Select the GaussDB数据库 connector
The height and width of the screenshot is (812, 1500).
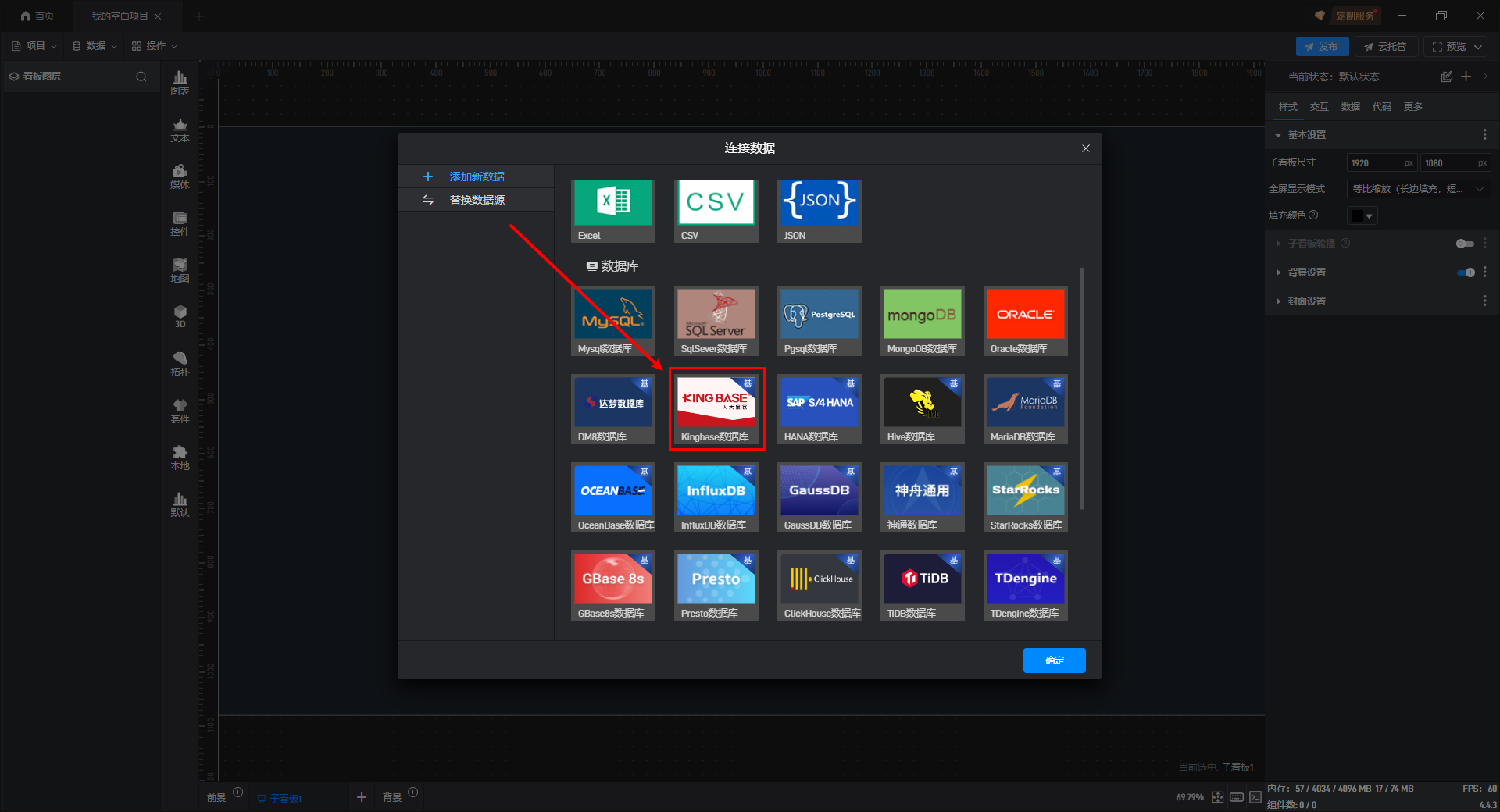(820, 497)
